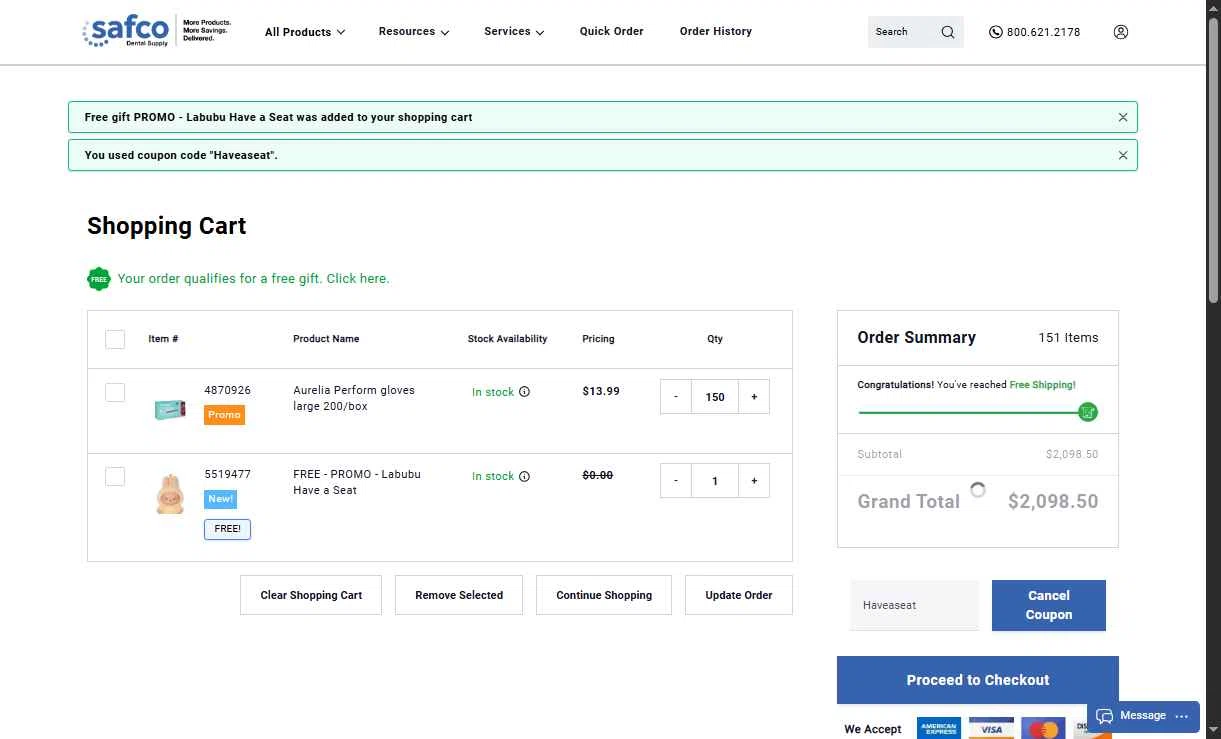Click the Visa card icon
The image size is (1221, 739).
tap(991, 729)
